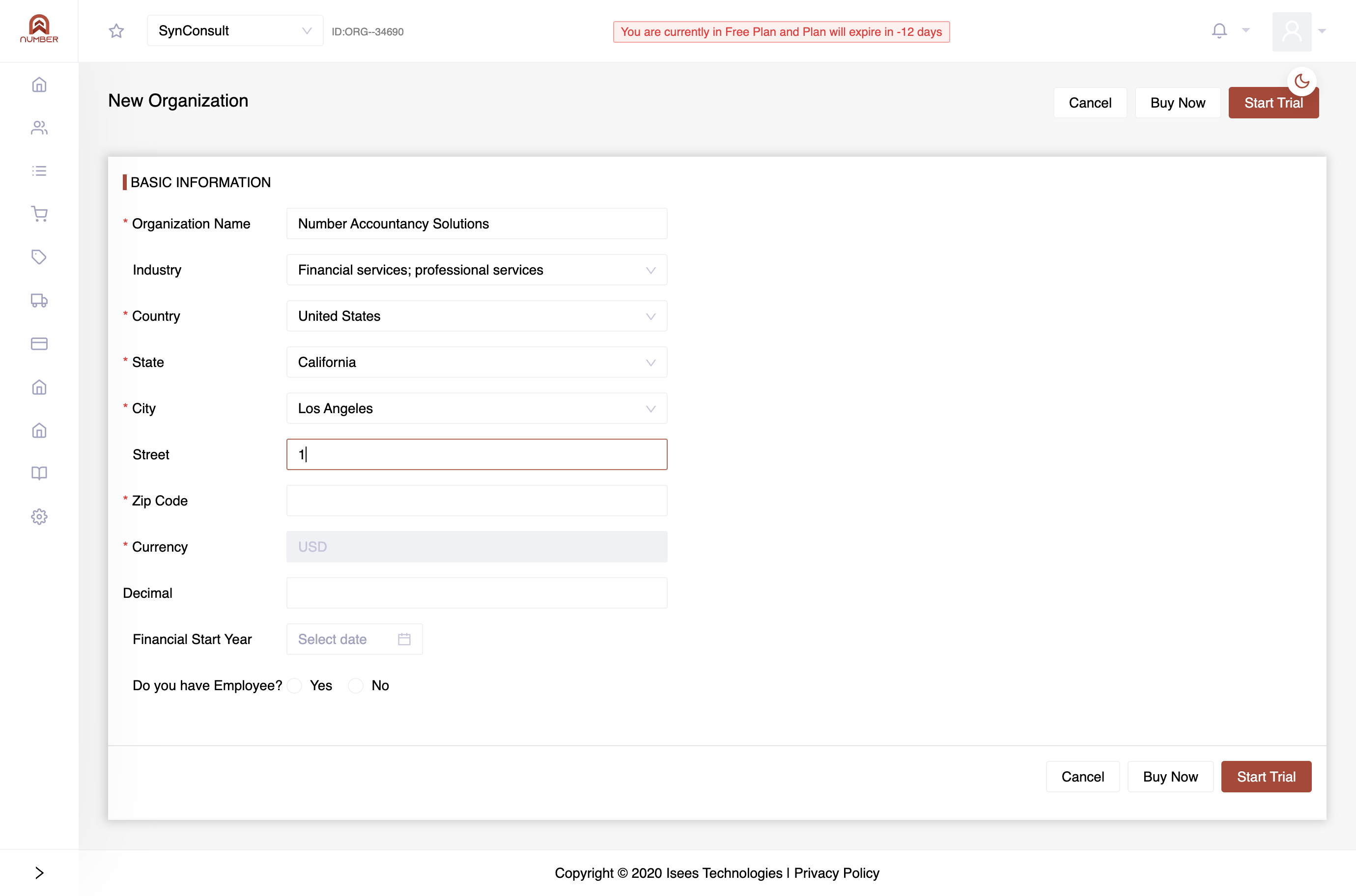
Task: Open the State dropdown showing California
Action: click(x=477, y=363)
